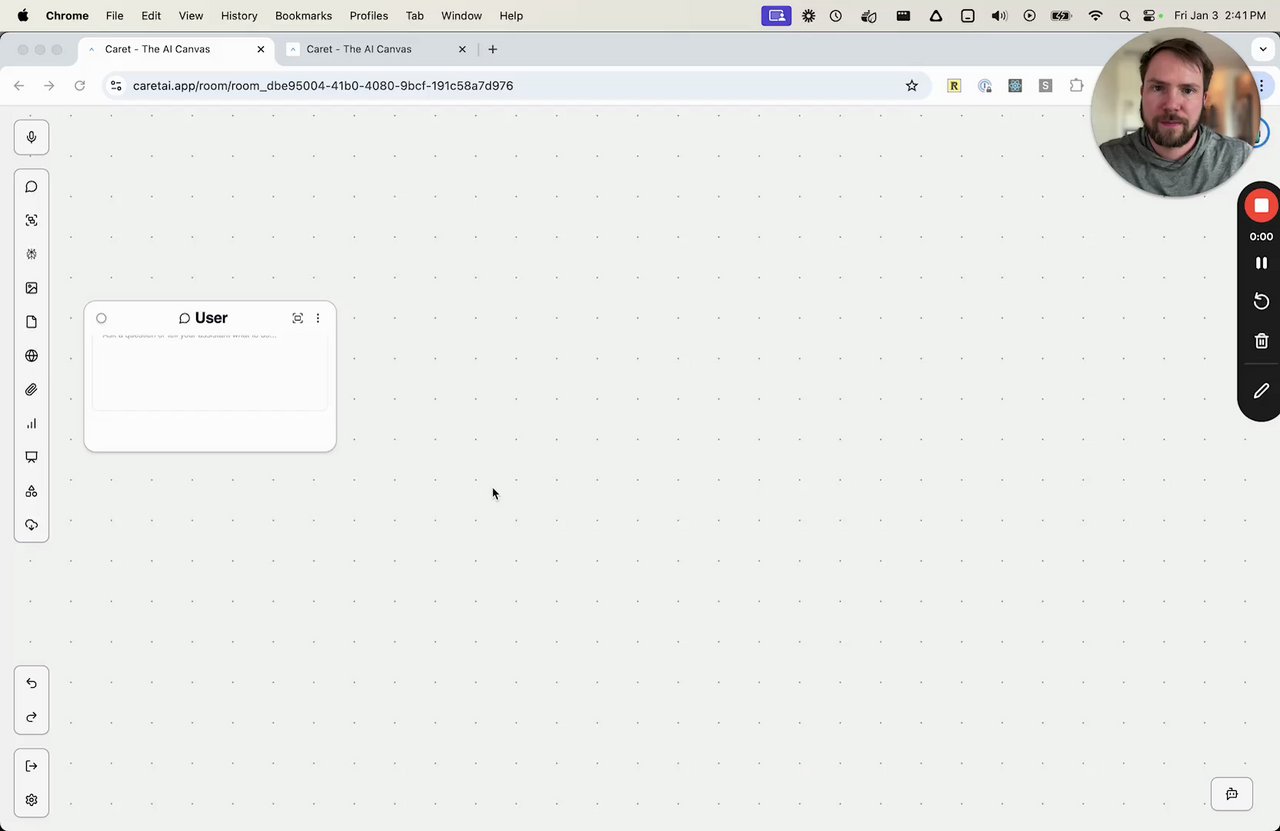Pause the screen recording
Screen dimensions: 1280x831
[1261, 263]
